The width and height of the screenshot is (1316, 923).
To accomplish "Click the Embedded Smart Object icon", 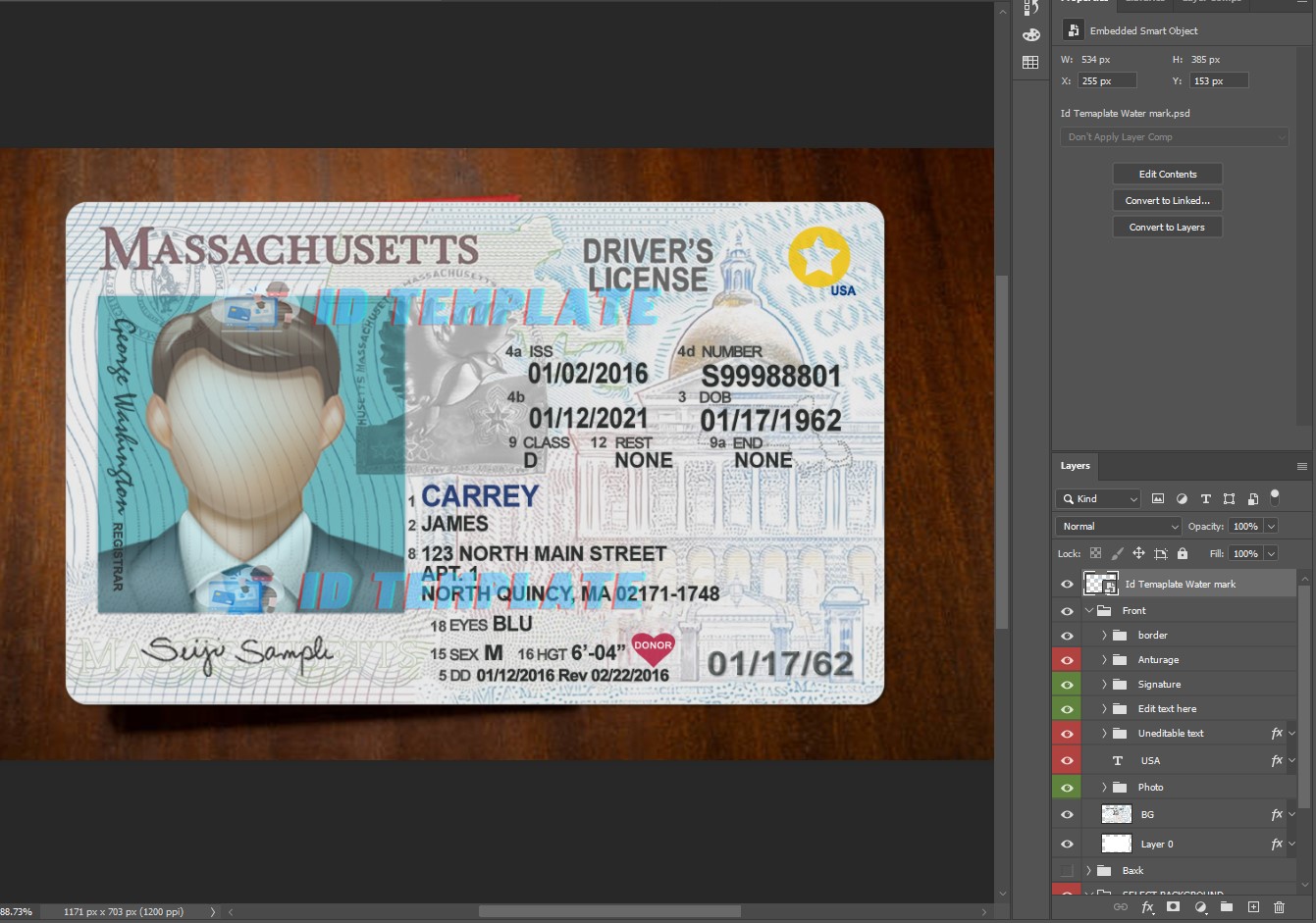I will click(1073, 31).
